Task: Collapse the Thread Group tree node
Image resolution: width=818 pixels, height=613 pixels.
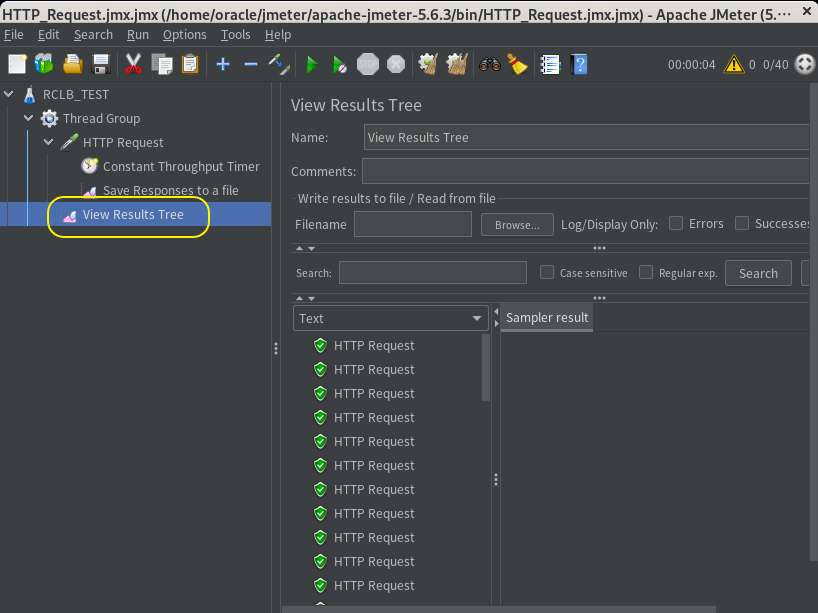Action: click(29, 118)
